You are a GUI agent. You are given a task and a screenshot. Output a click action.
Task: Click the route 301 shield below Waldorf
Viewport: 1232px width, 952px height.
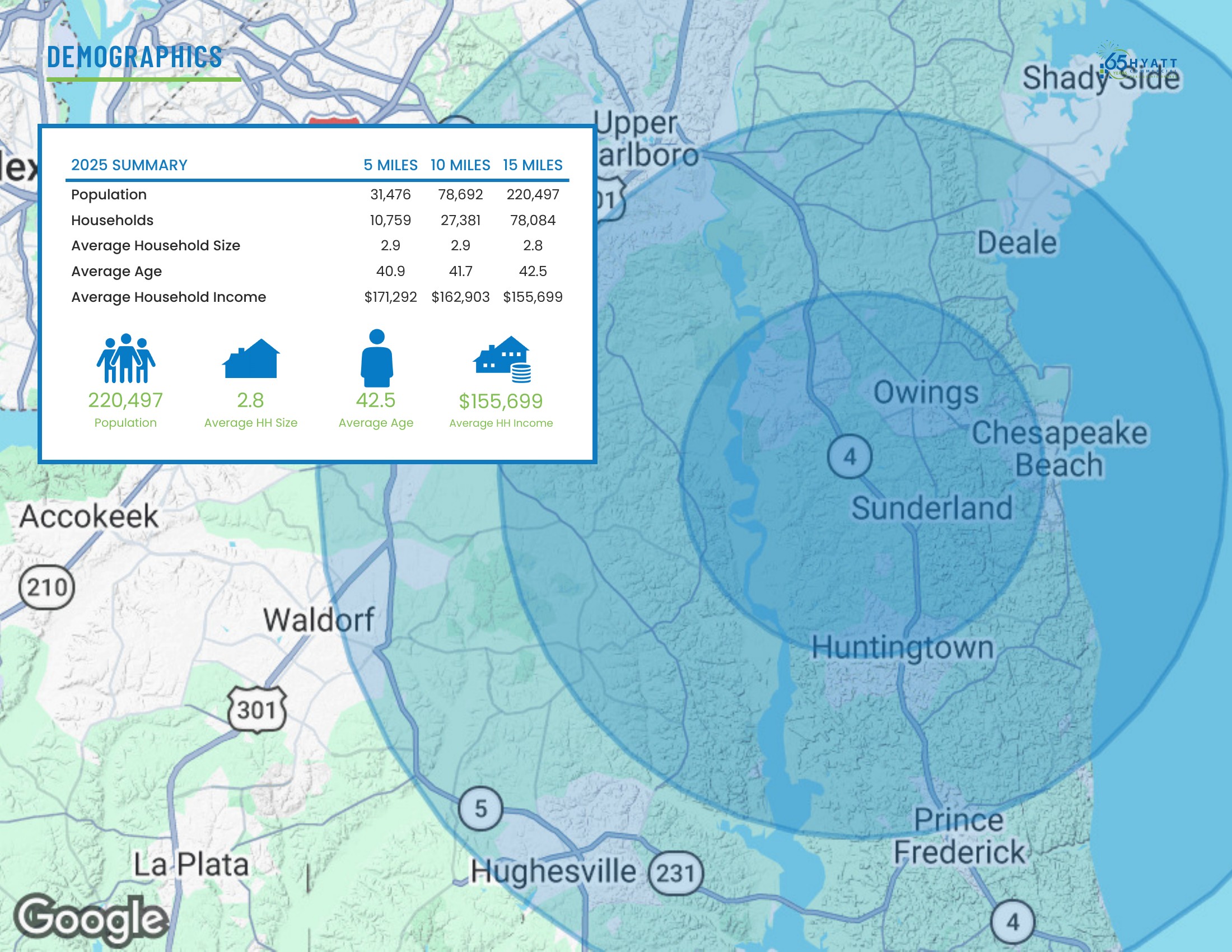tap(256, 710)
